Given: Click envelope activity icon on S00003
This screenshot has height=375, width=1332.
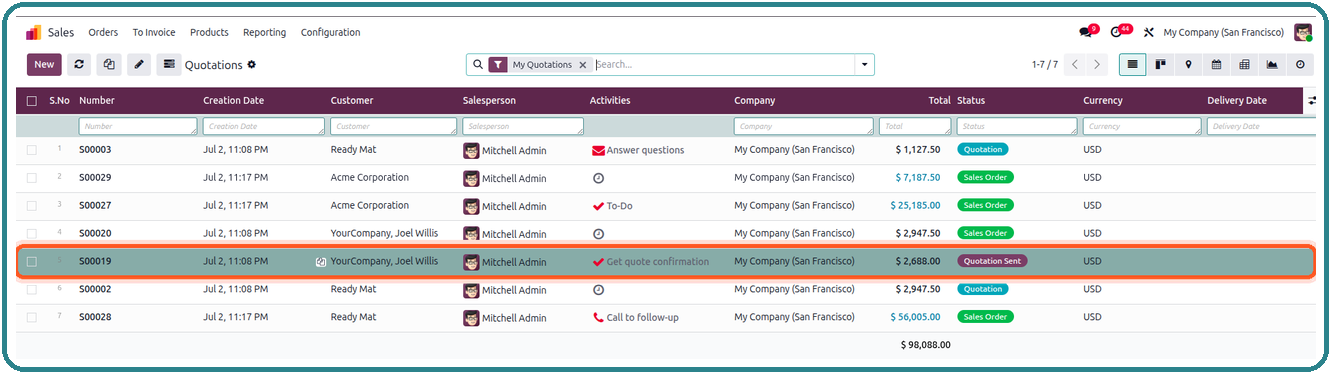Looking at the screenshot, I should click(598, 150).
